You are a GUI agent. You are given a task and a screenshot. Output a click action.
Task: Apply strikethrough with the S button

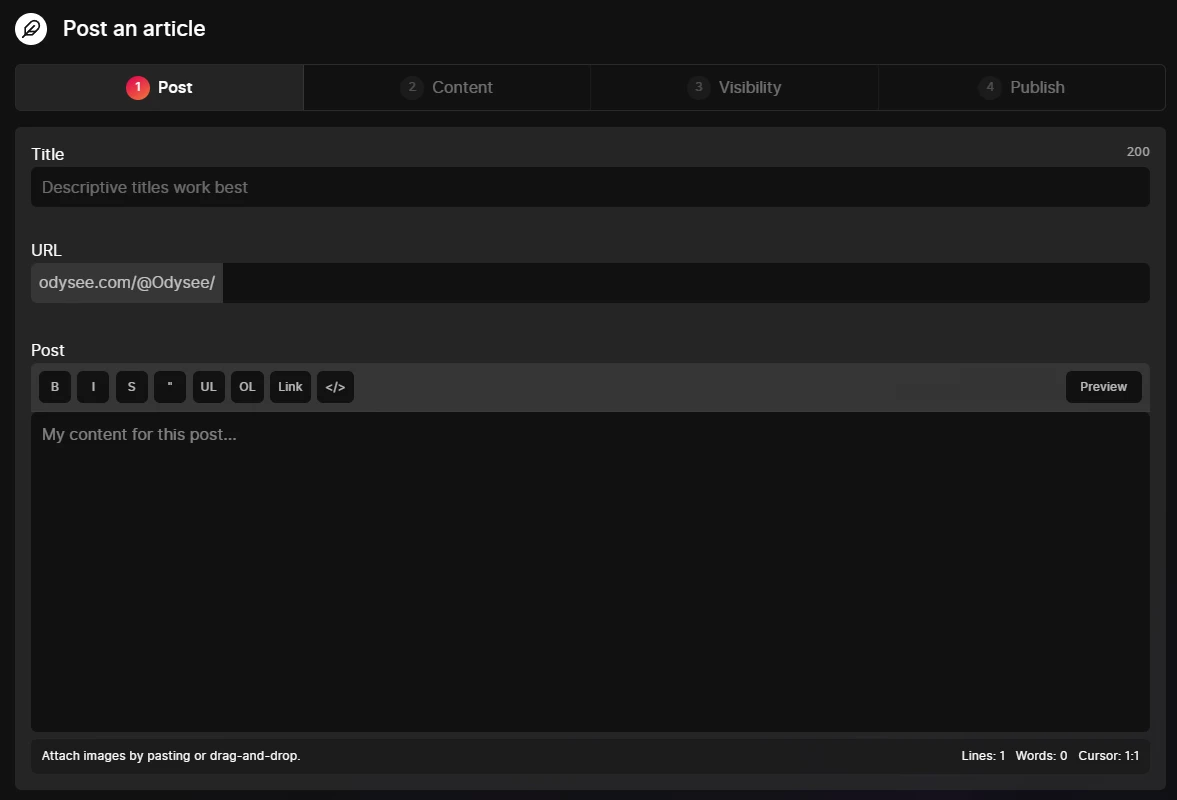pos(131,387)
